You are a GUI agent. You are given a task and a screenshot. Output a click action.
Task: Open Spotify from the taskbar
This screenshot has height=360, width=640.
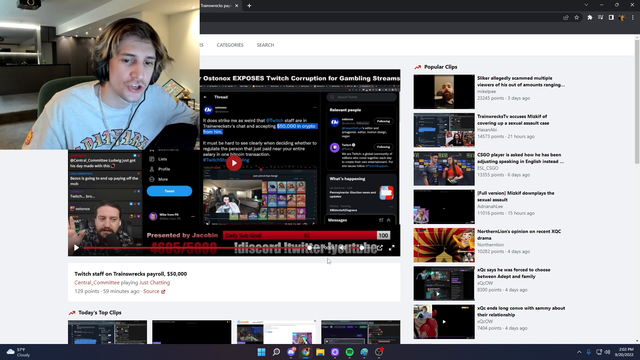pos(350,352)
